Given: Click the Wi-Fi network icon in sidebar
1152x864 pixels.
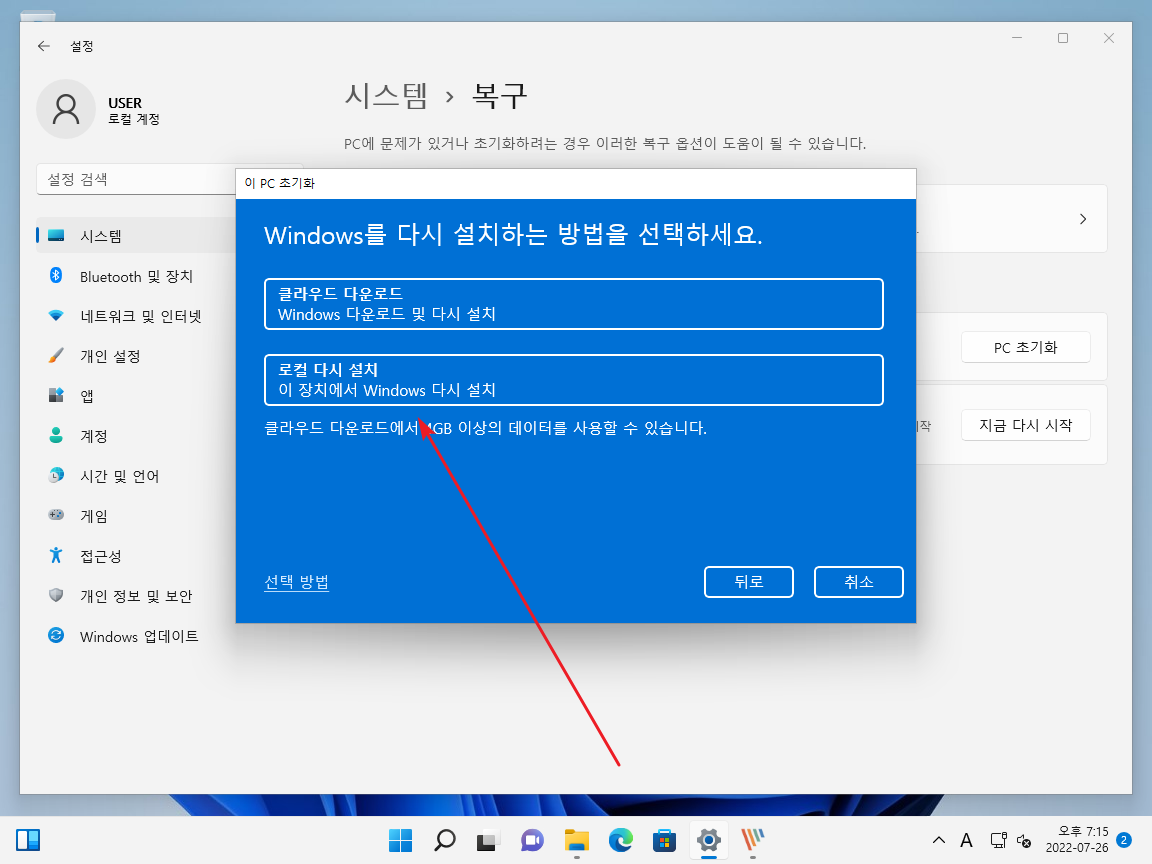Looking at the screenshot, I should pos(56,316).
